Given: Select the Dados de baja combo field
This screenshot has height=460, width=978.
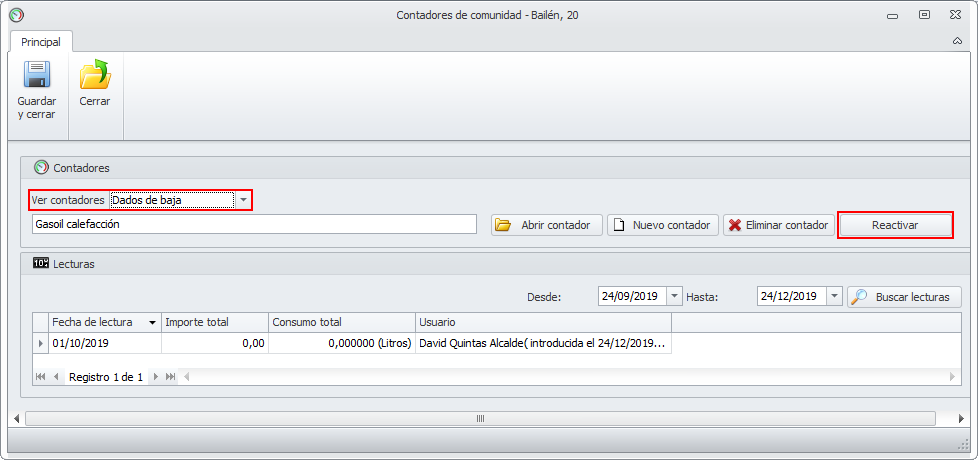Looking at the screenshot, I should pos(172,200).
